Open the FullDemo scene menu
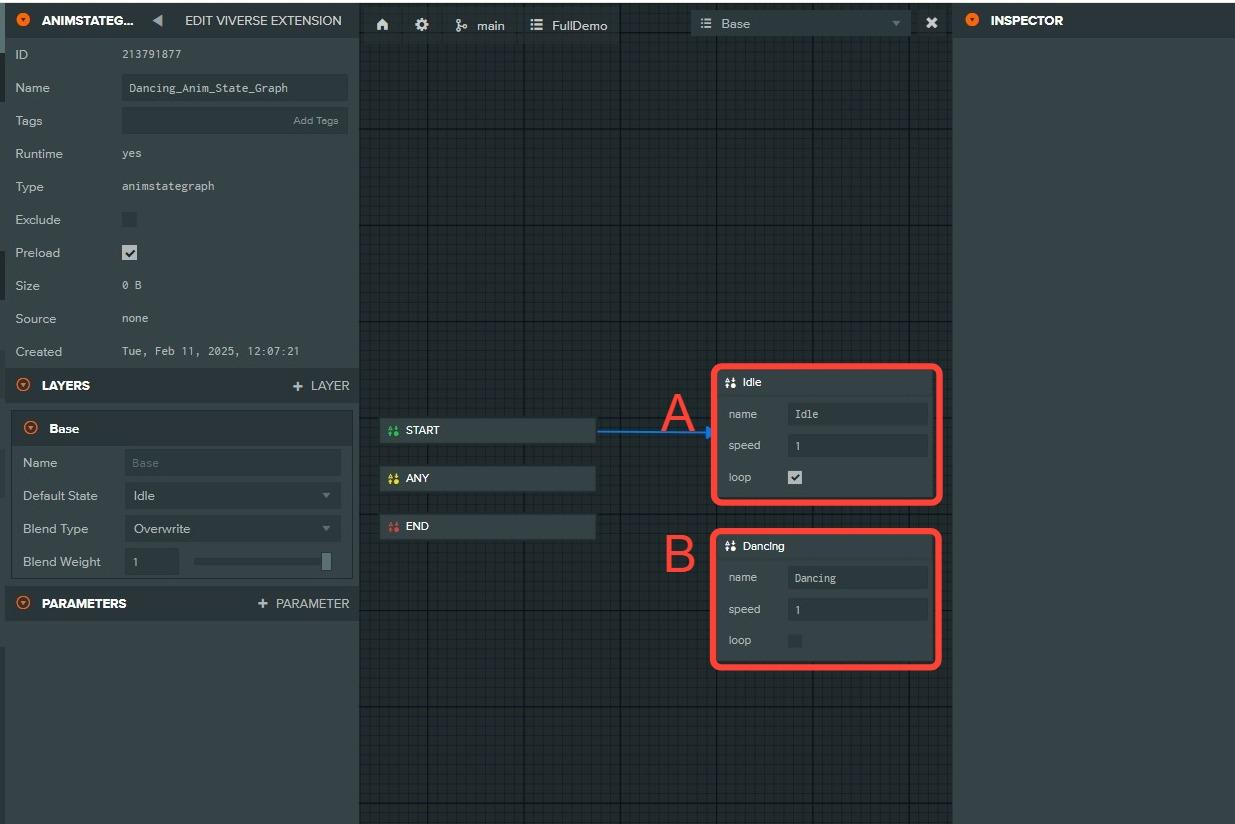 [x=568, y=25]
